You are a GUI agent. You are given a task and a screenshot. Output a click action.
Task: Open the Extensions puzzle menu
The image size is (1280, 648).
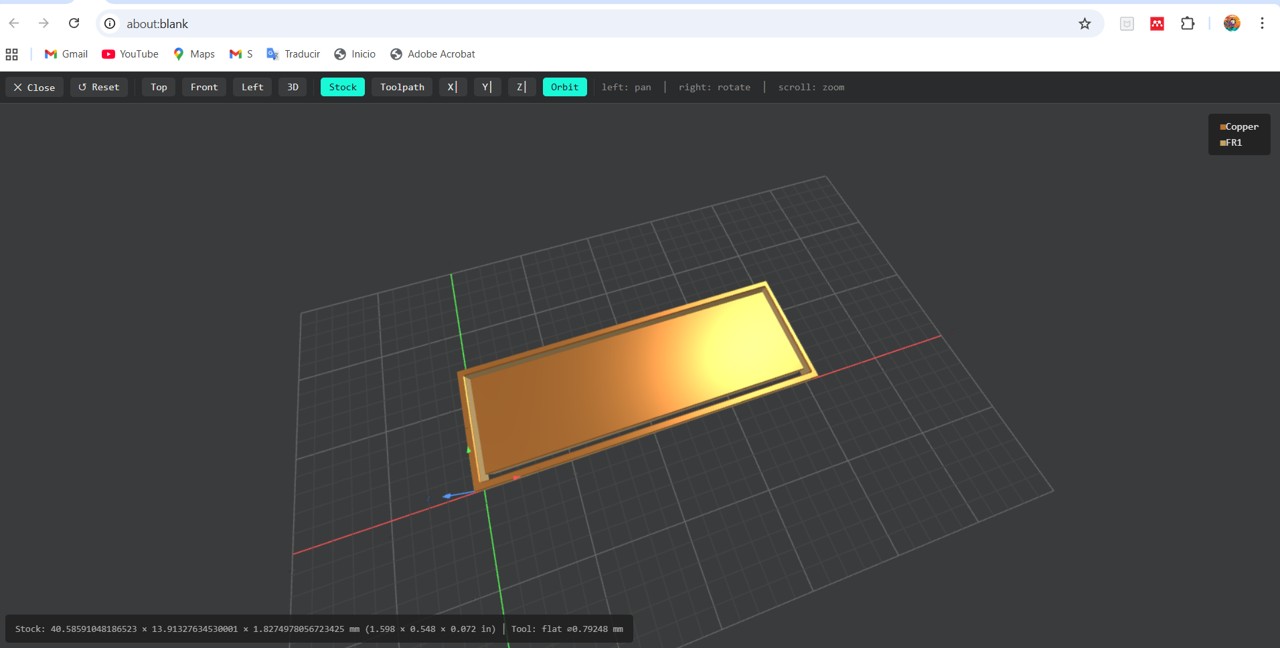click(1188, 23)
